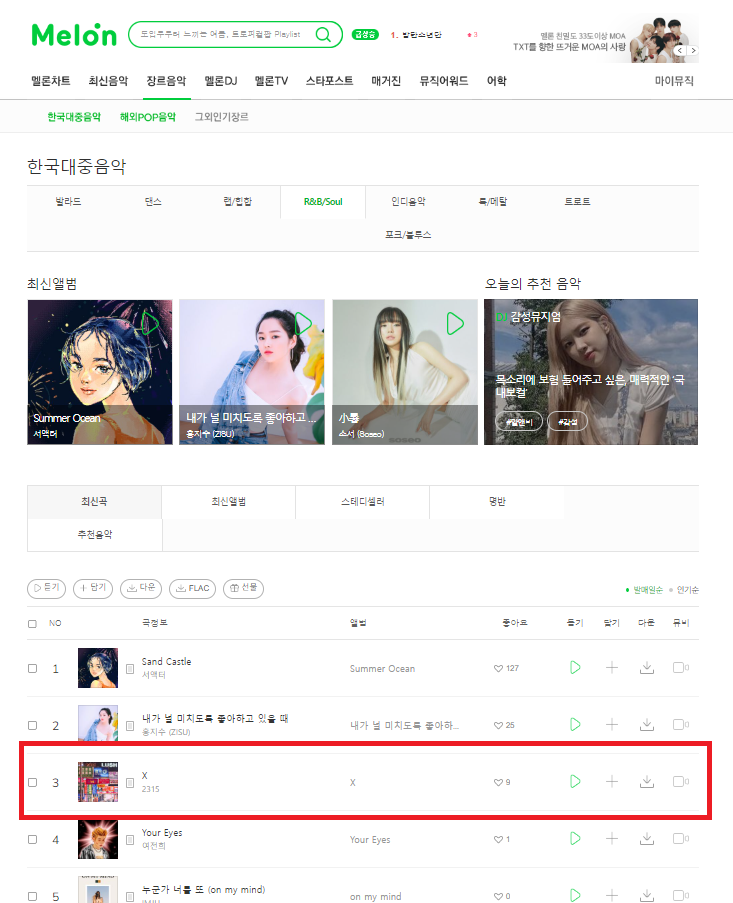The height and width of the screenshot is (903, 733).
Task: Tick the checkbox for track 3 X
Action: click(x=33, y=783)
